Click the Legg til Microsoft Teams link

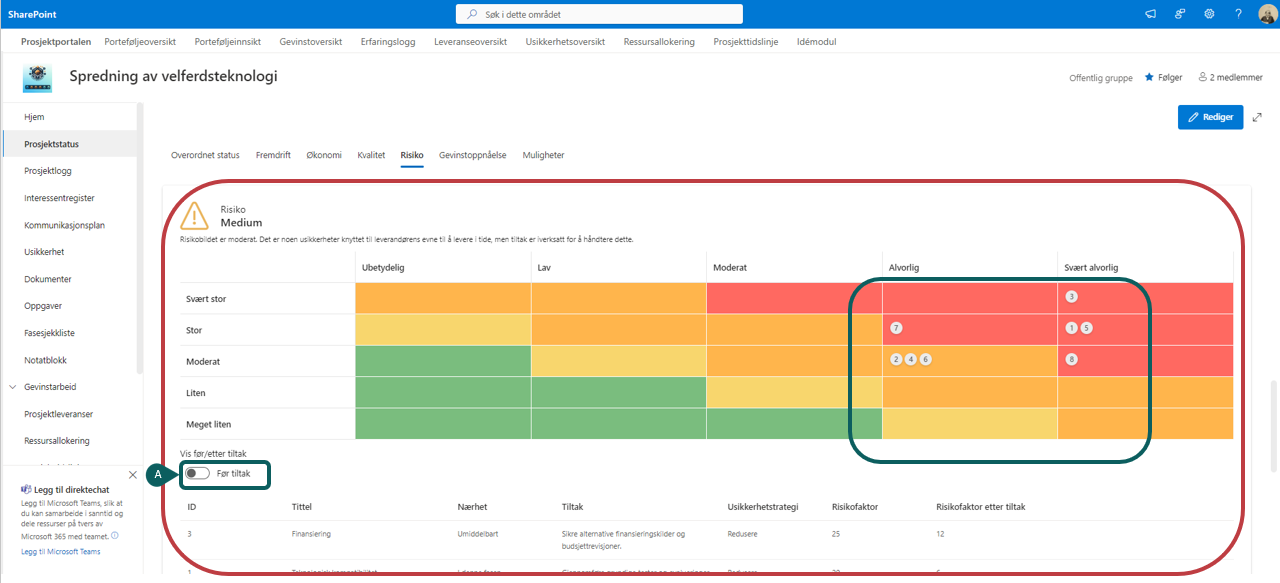(61, 552)
